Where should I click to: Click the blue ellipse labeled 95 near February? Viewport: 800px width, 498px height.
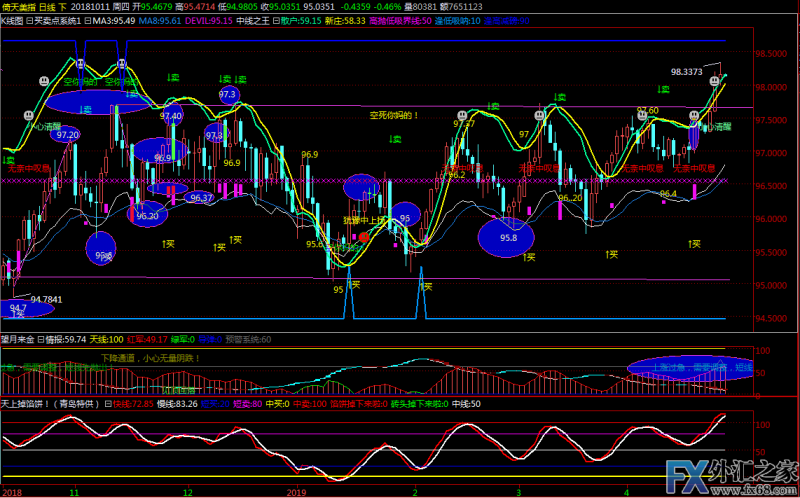(406, 215)
